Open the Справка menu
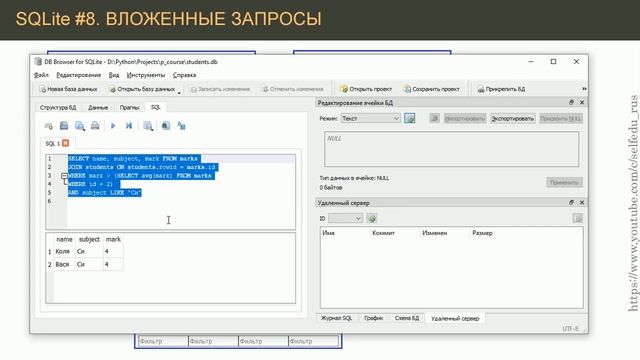This screenshot has height=360, width=640. coord(184,75)
